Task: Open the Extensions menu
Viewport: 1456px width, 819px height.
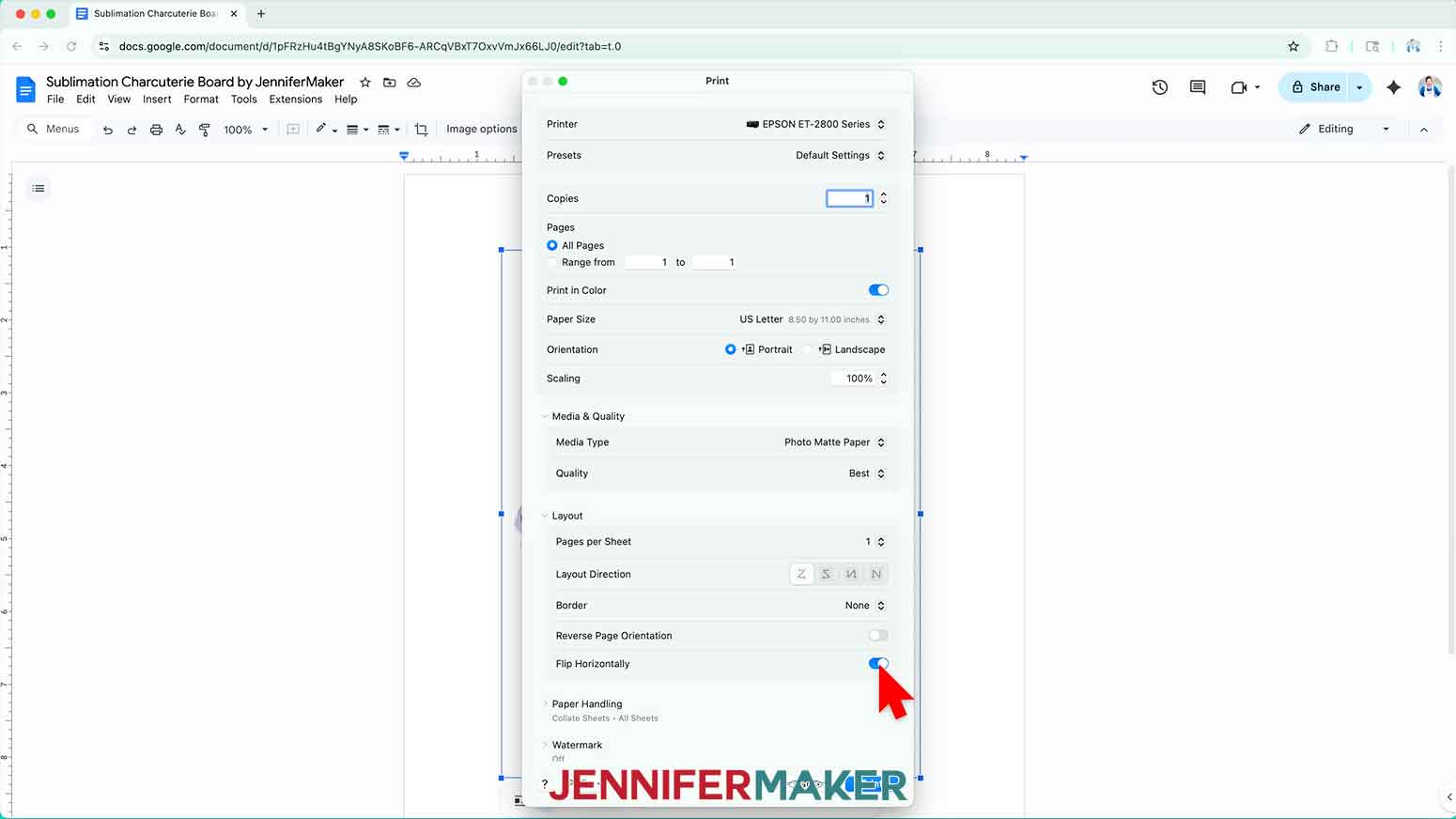Action: pos(295,100)
